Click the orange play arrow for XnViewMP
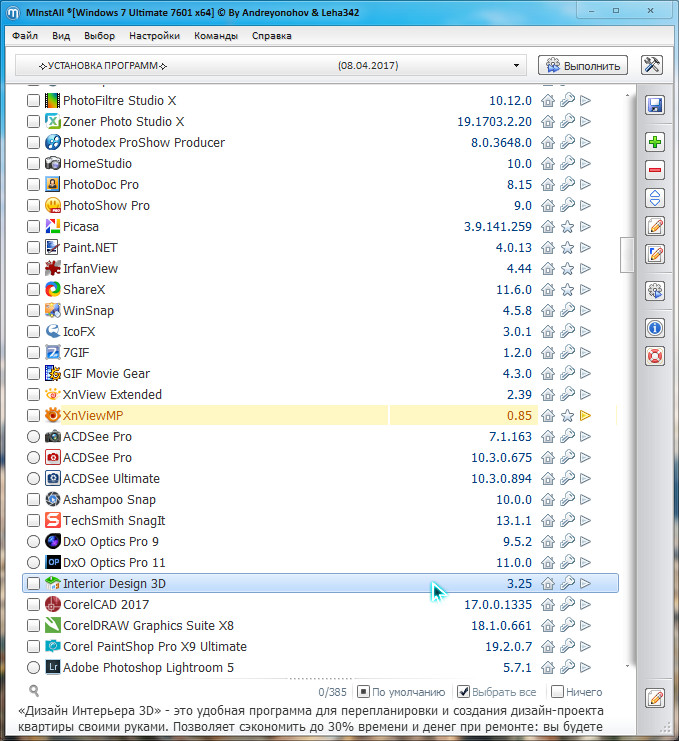679x741 pixels. (x=585, y=415)
